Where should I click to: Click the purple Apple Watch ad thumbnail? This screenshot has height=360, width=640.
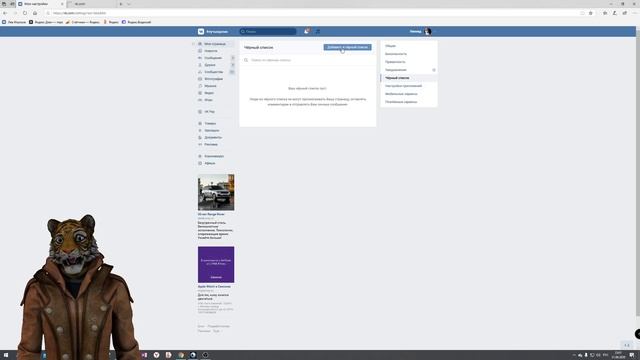coord(216,264)
